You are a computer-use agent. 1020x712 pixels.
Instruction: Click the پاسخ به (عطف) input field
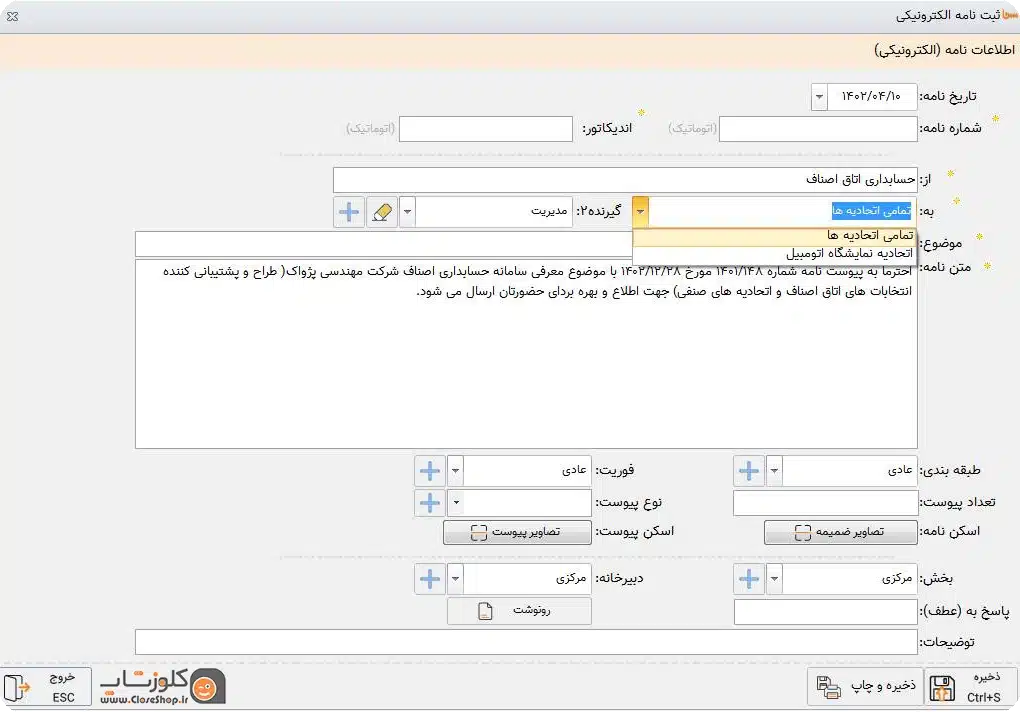[x=825, y=612]
